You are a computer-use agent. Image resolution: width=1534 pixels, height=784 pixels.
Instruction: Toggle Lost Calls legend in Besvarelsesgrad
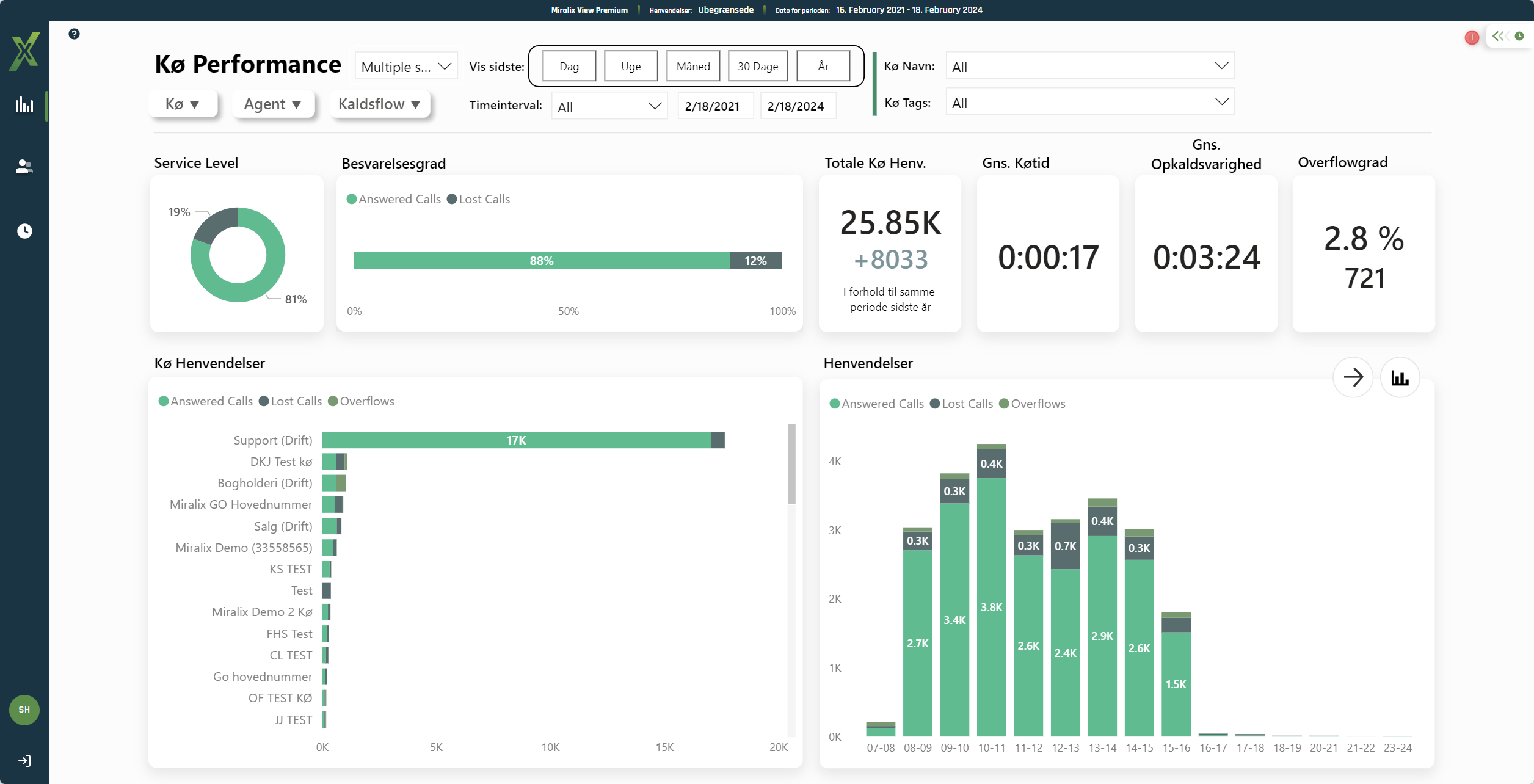pos(478,199)
